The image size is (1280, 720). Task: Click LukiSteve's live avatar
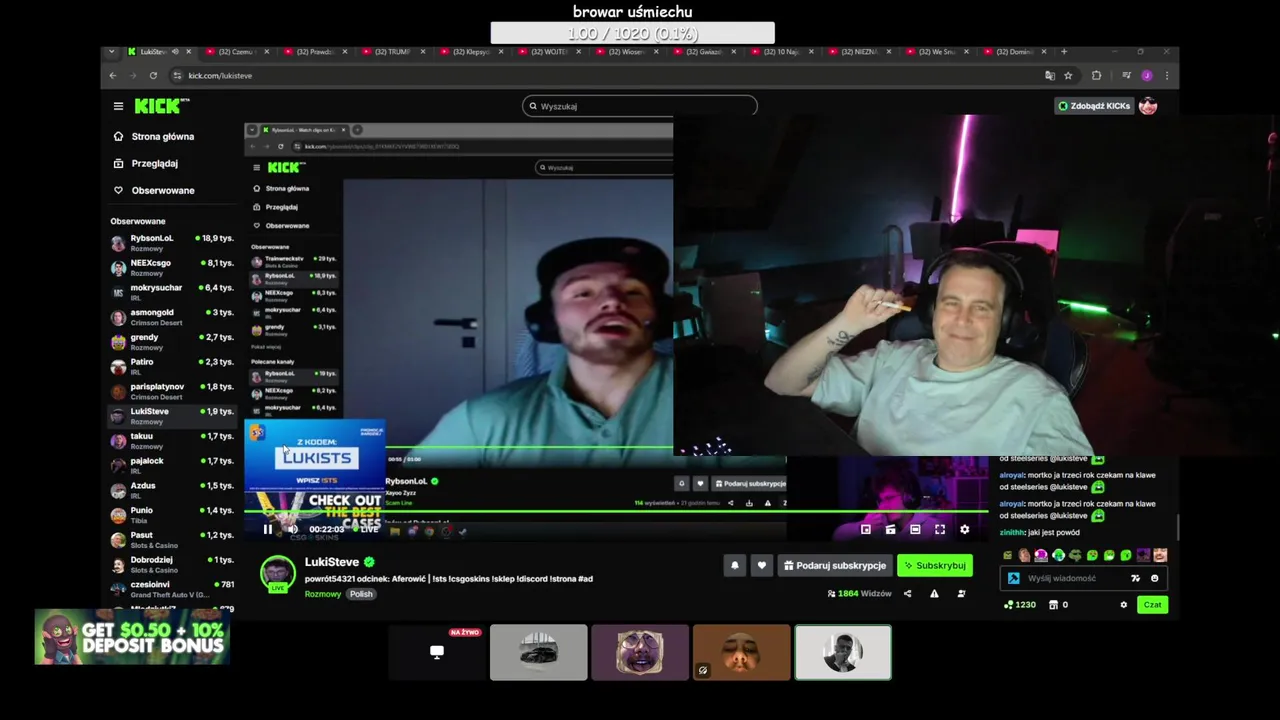click(x=278, y=574)
